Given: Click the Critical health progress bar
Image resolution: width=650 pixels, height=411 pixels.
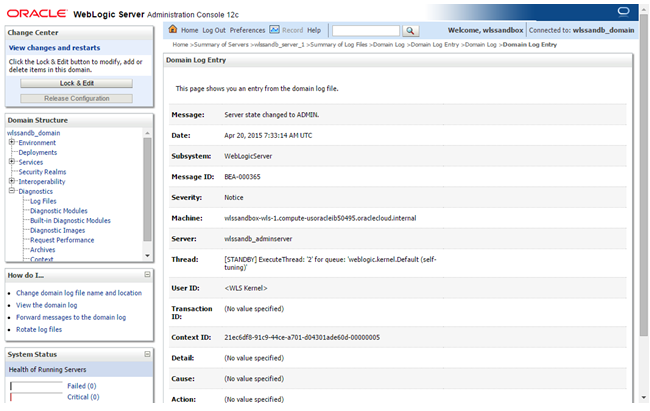Looking at the screenshot, I should pos(36,397).
